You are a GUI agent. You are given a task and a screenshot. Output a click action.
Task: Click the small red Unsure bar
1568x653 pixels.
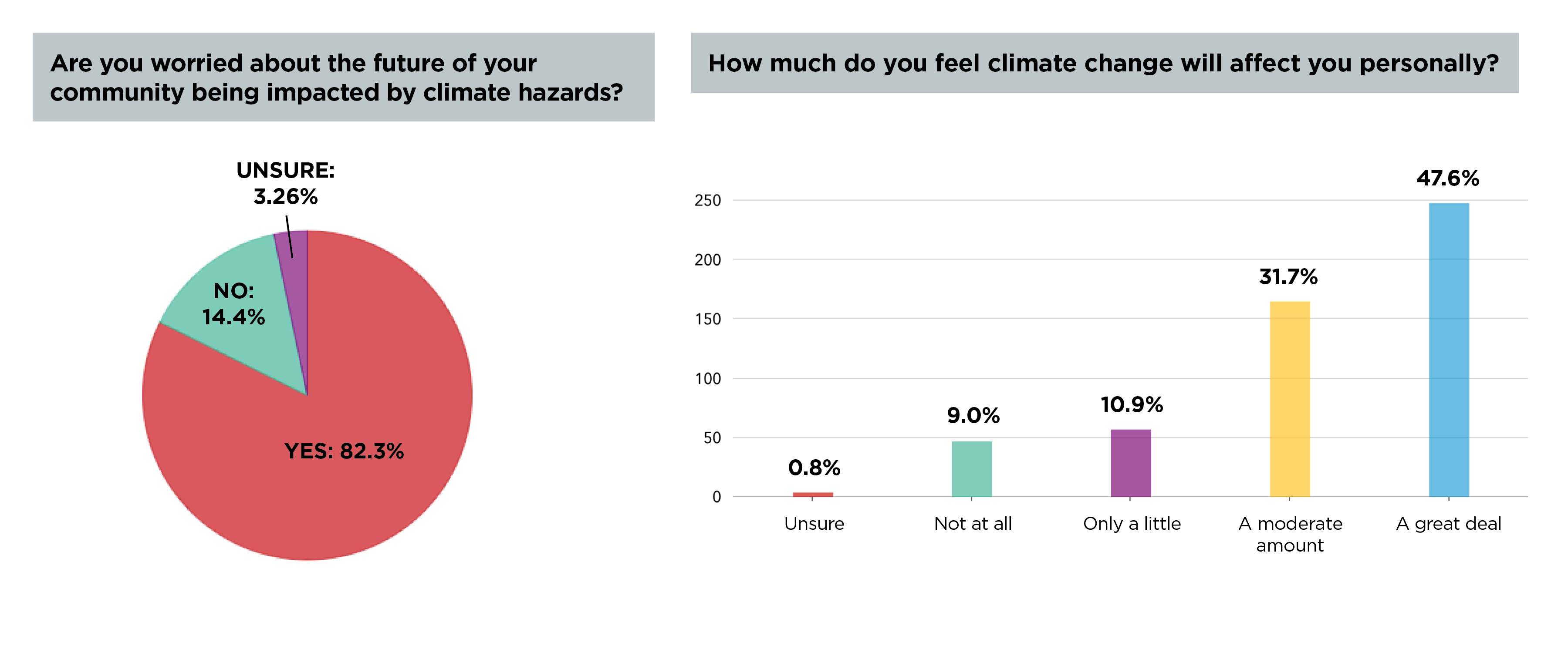click(x=813, y=495)
